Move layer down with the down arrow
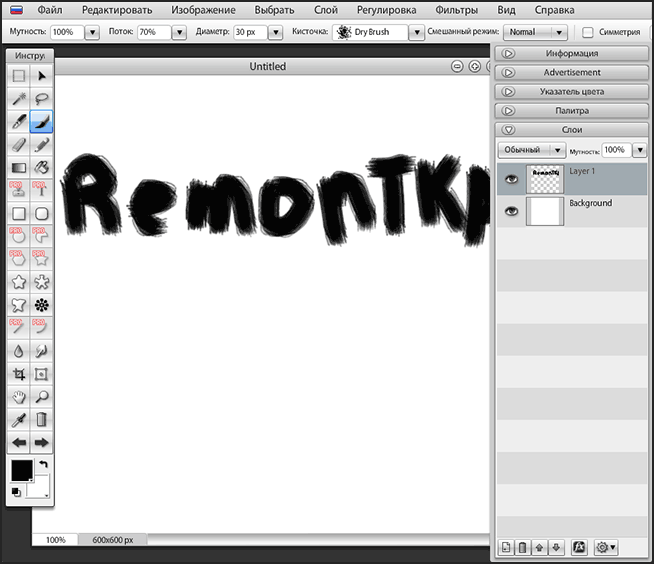The image size is (654, 564). tap(556, 547)
